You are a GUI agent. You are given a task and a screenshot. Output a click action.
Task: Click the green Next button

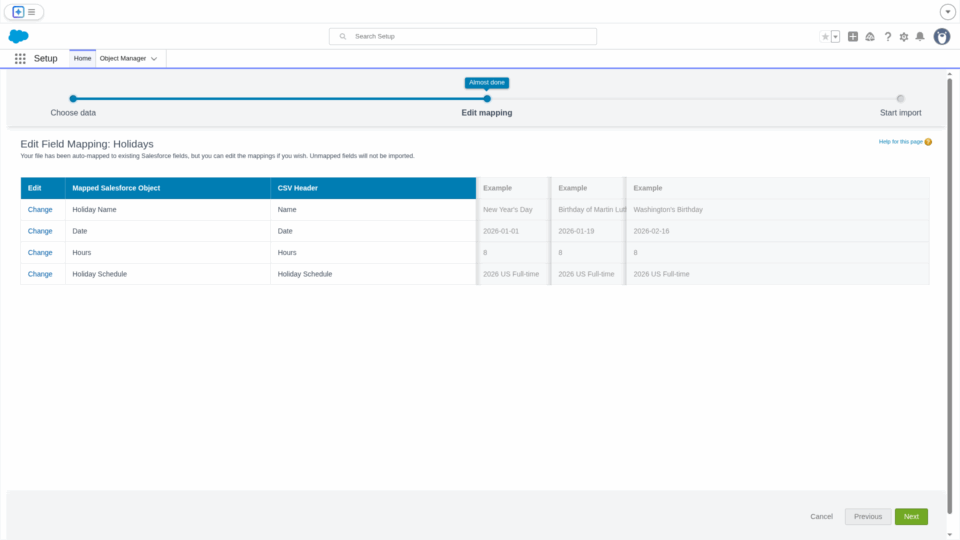911,517
